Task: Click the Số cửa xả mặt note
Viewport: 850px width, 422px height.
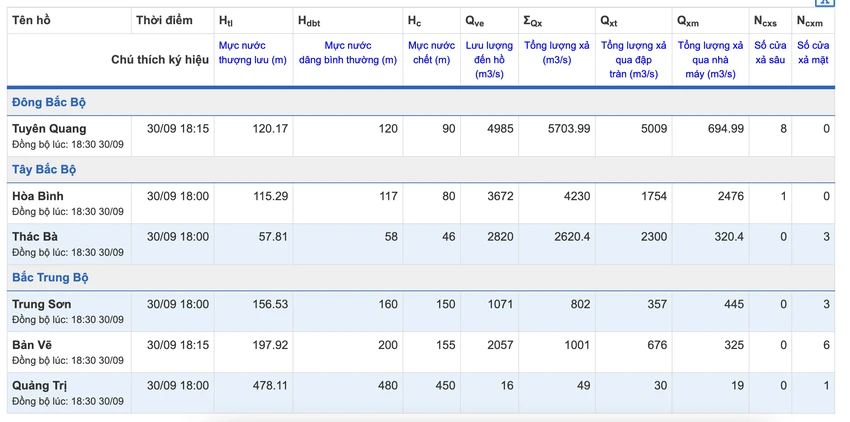Action: tap(813, 53)
